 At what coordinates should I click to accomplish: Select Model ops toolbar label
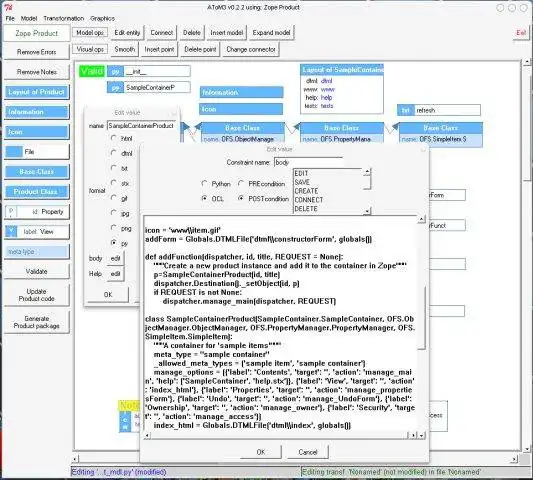coord(90,33)
